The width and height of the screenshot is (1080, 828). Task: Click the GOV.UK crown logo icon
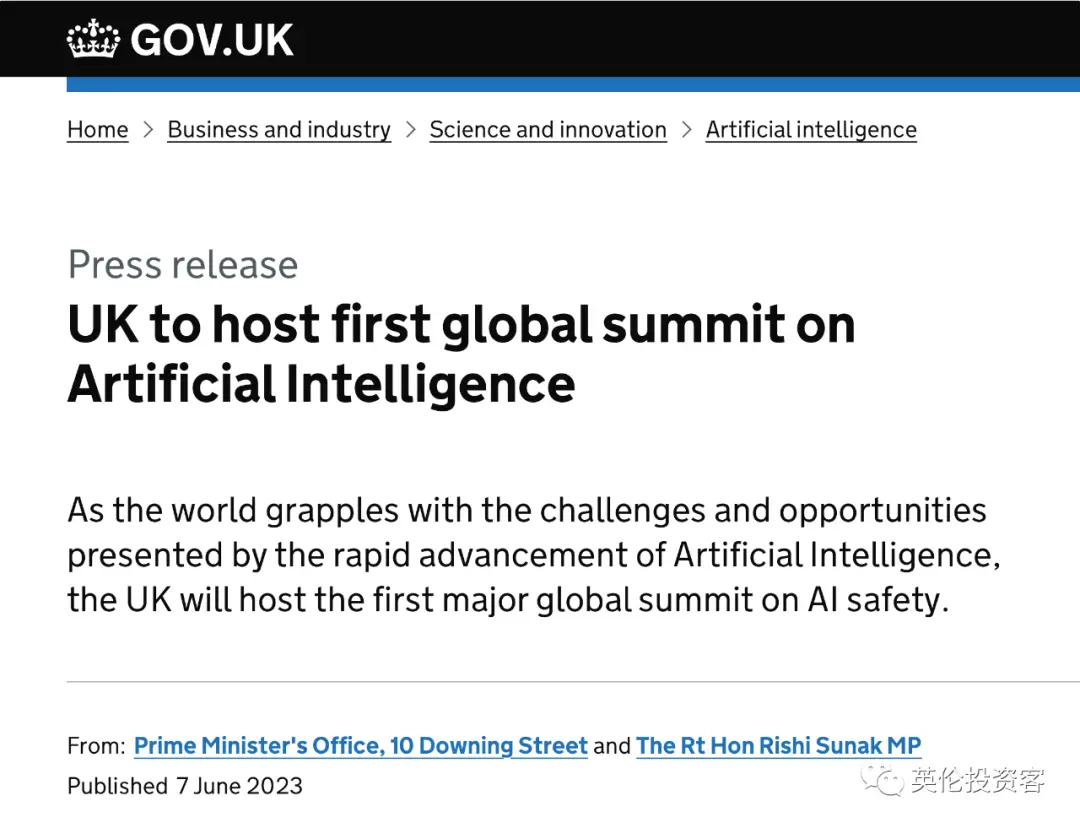pos(93,40)
